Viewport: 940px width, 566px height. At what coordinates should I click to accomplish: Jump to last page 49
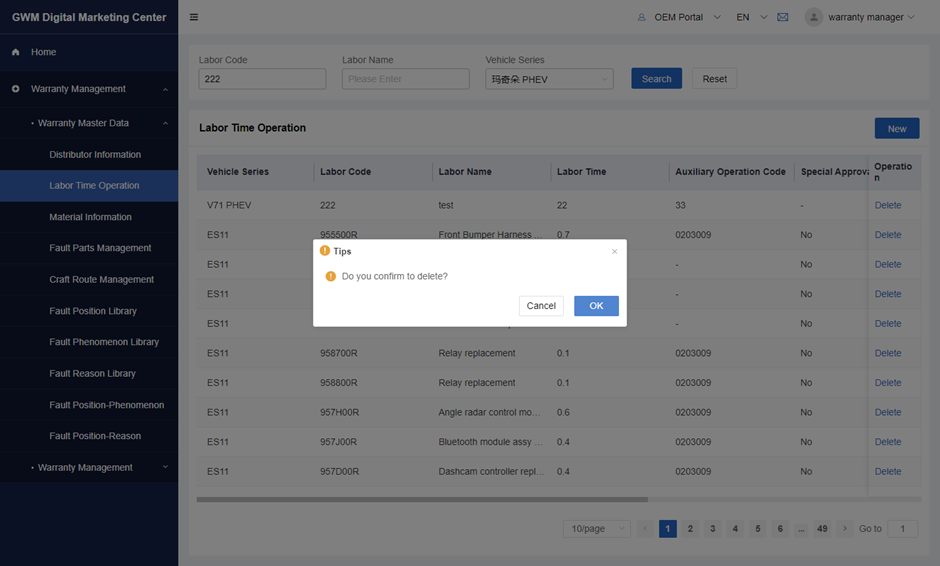pyautogui.click(x=822, y=528)
